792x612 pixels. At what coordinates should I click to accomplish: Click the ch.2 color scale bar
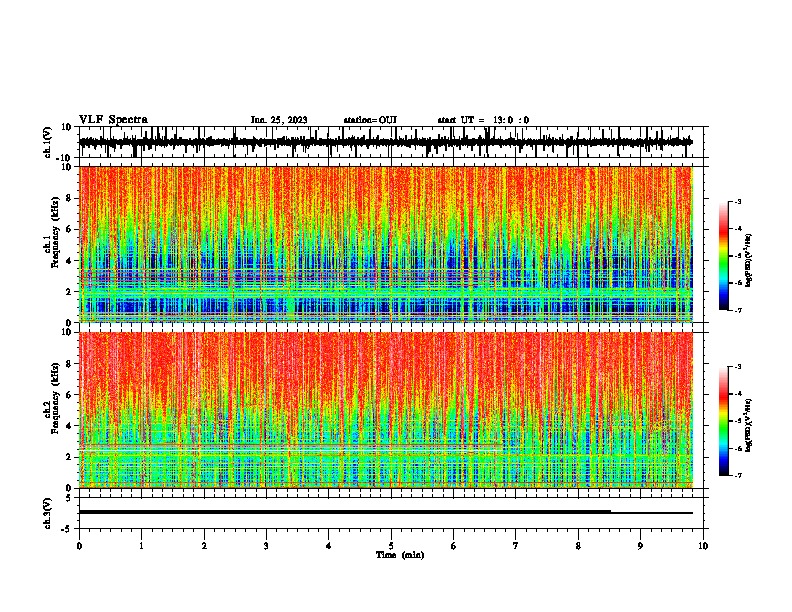point(723,421)
